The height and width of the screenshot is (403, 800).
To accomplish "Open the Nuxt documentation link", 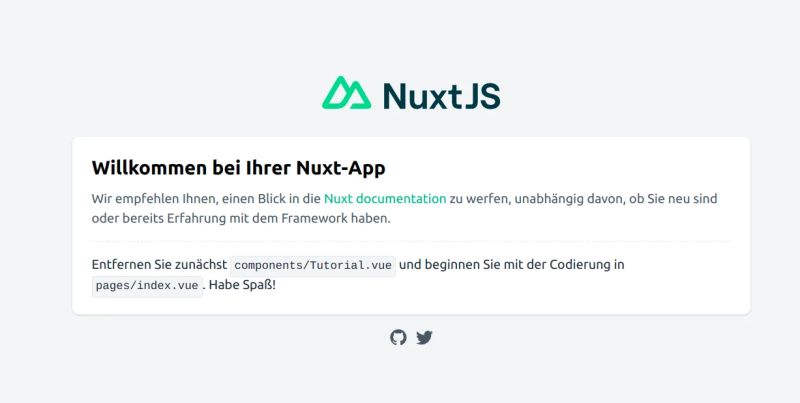I will [x=385, y=198].
